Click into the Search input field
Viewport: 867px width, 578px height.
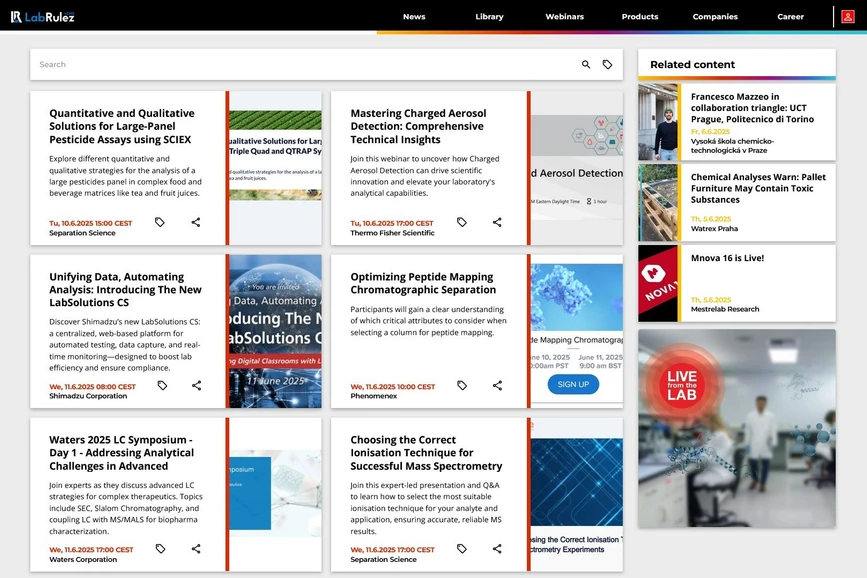click(x=304, y=65)
